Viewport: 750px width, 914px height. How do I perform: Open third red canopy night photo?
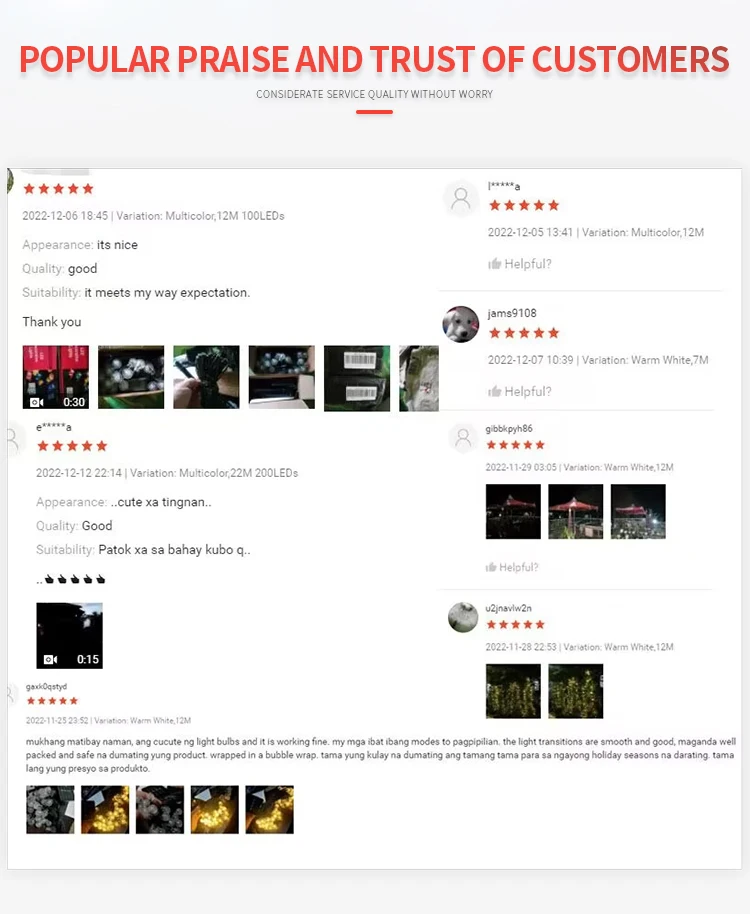638,511
